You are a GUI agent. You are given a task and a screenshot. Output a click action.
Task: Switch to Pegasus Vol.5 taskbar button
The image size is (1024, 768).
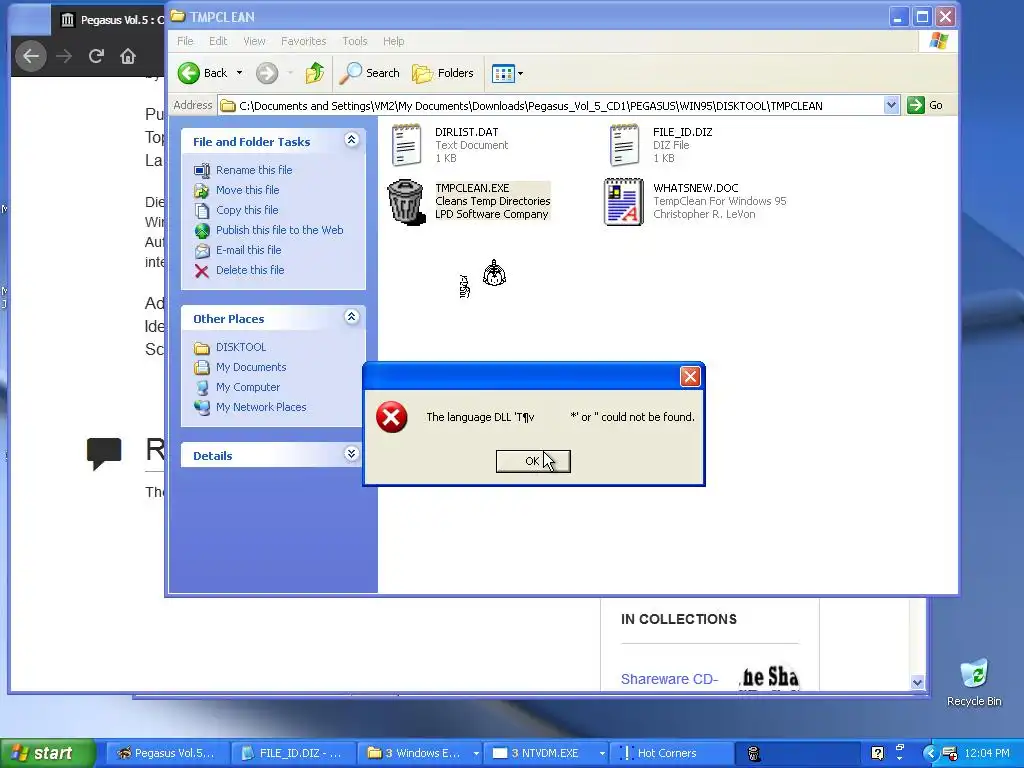click(167, 753)
